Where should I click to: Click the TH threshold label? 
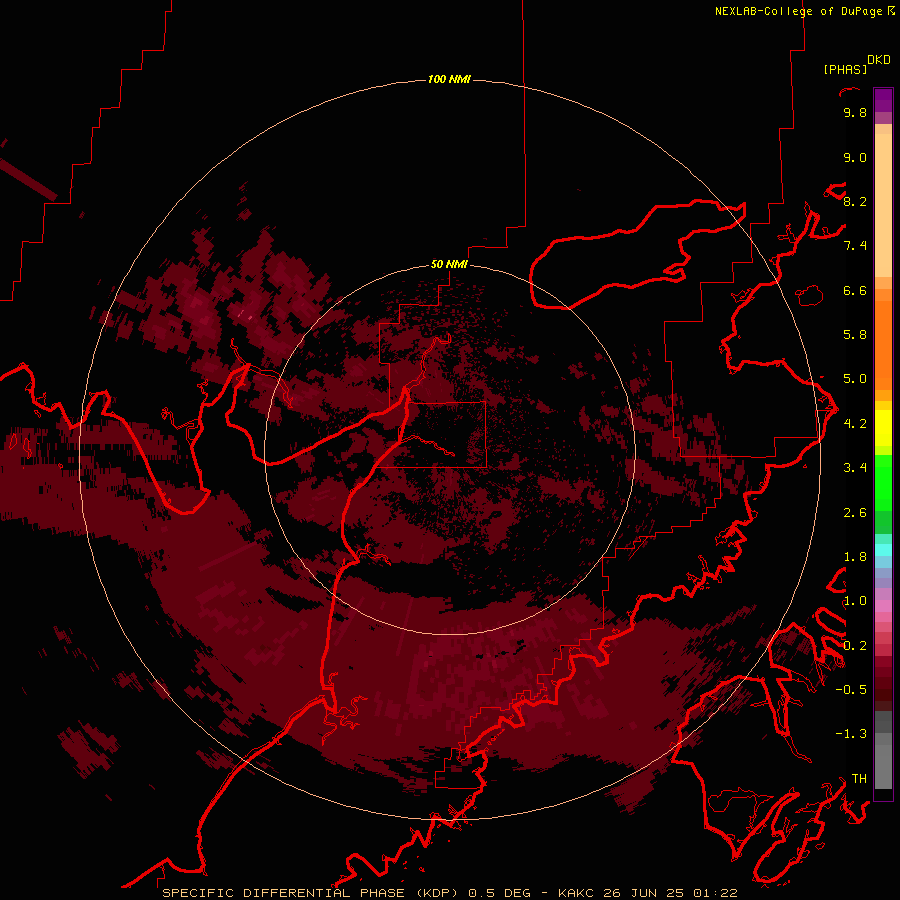pos(859,779)
